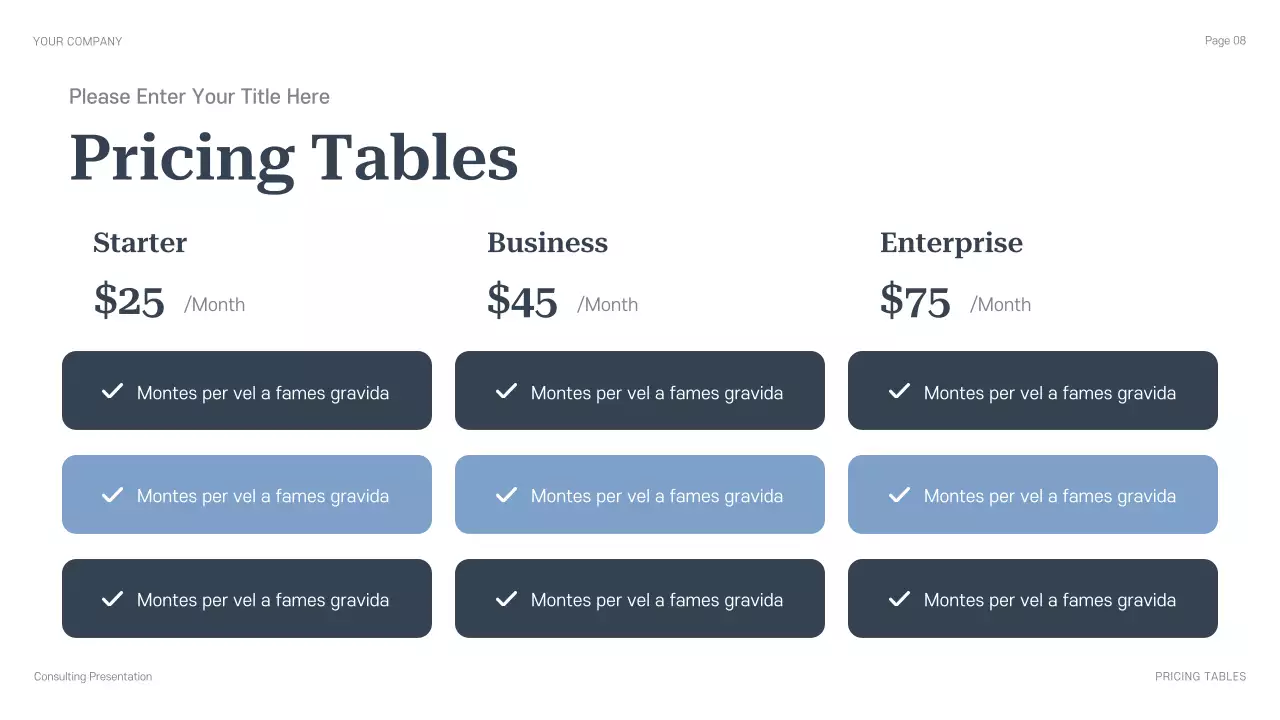The image size is (1280, 720).
Task: Click the checkmark in Starter's top dark feature box
Action: click(113, 391)
